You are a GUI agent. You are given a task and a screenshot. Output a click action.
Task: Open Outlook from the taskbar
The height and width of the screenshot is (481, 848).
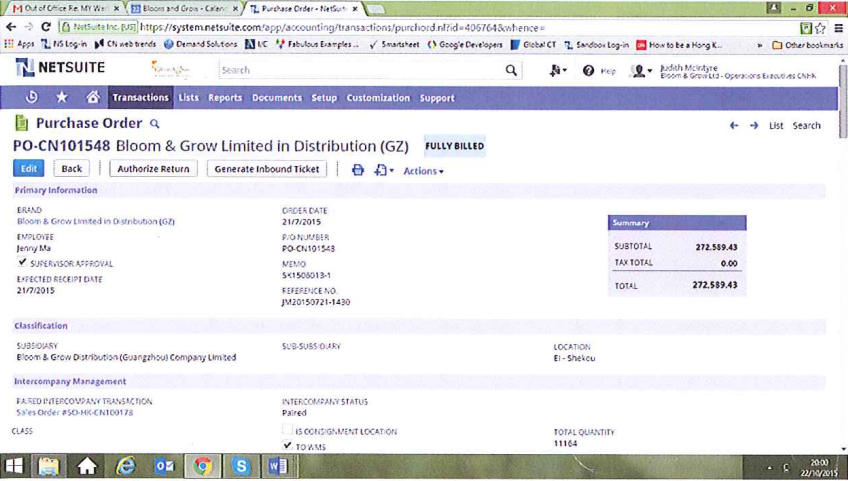[x=164, y=466]
